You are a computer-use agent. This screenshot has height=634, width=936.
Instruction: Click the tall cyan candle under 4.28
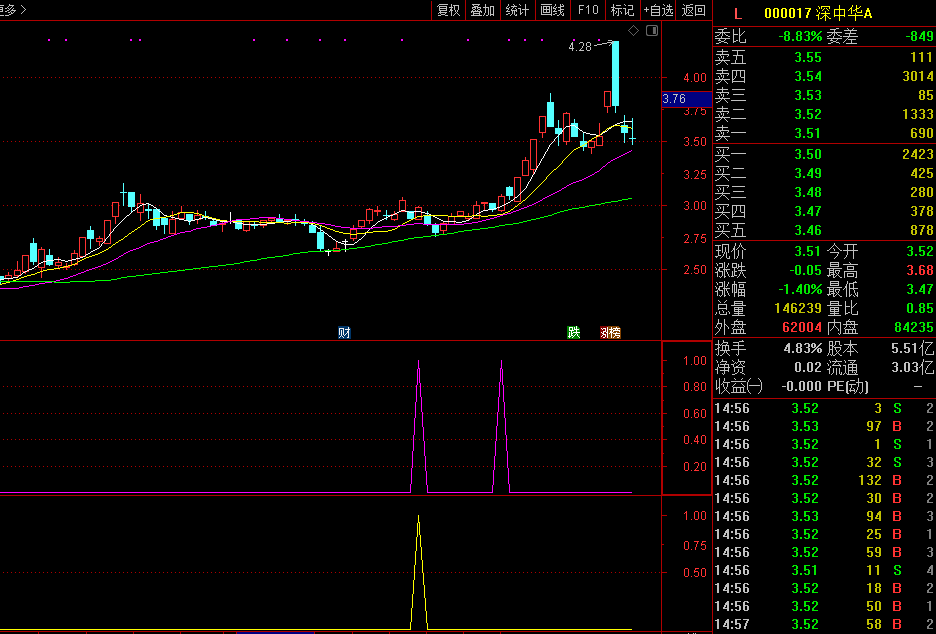click(x=615, y=74)
